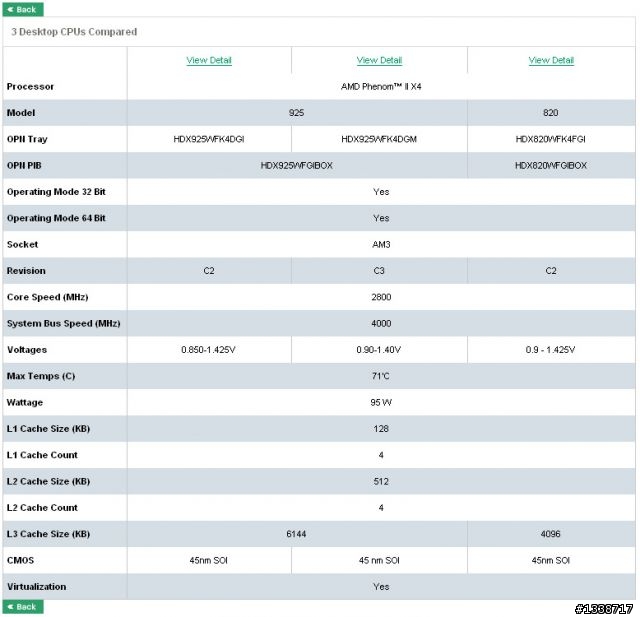Click the bottom Back button

pyautogui.click(x=23, y=606)
